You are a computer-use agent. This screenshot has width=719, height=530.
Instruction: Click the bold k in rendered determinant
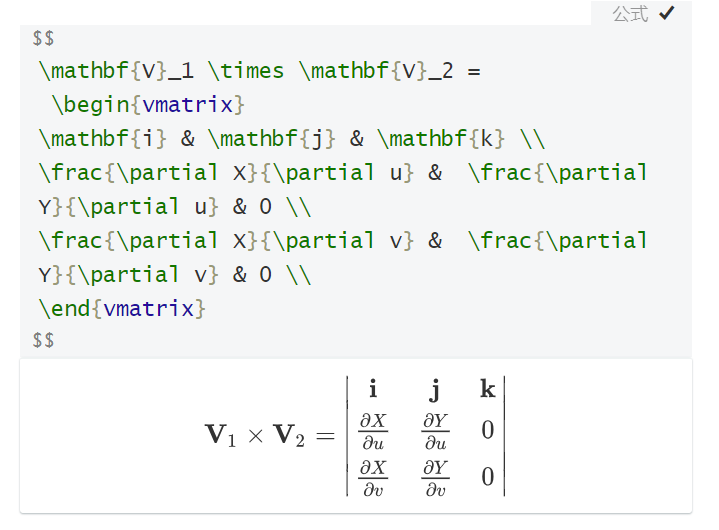click(487, 389)
